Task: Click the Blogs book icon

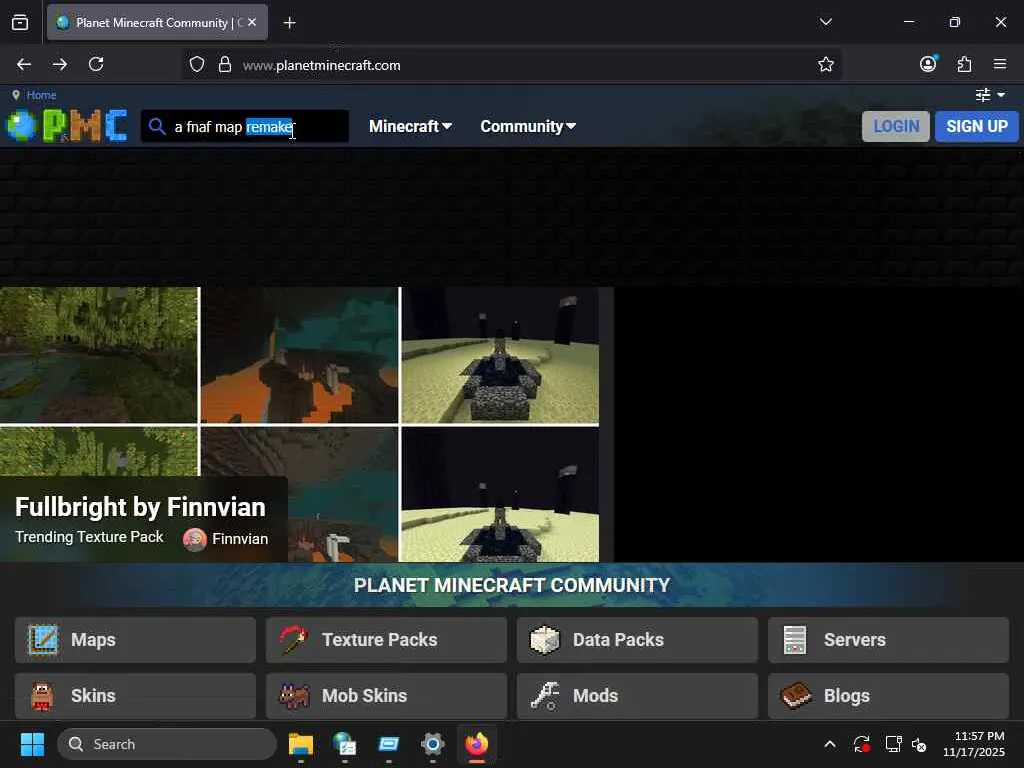Action: click(795, 696)
